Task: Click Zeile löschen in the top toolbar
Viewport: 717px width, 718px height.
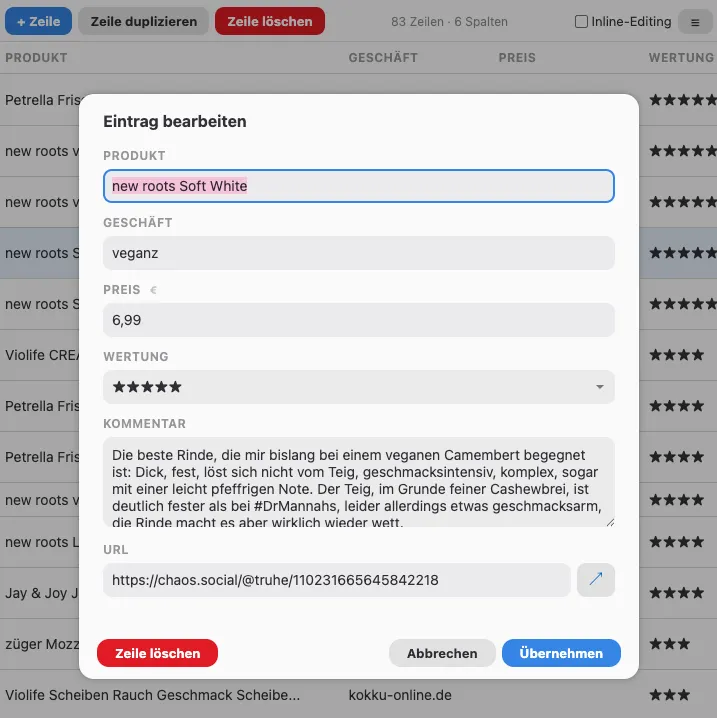Action: pos(269,21)
